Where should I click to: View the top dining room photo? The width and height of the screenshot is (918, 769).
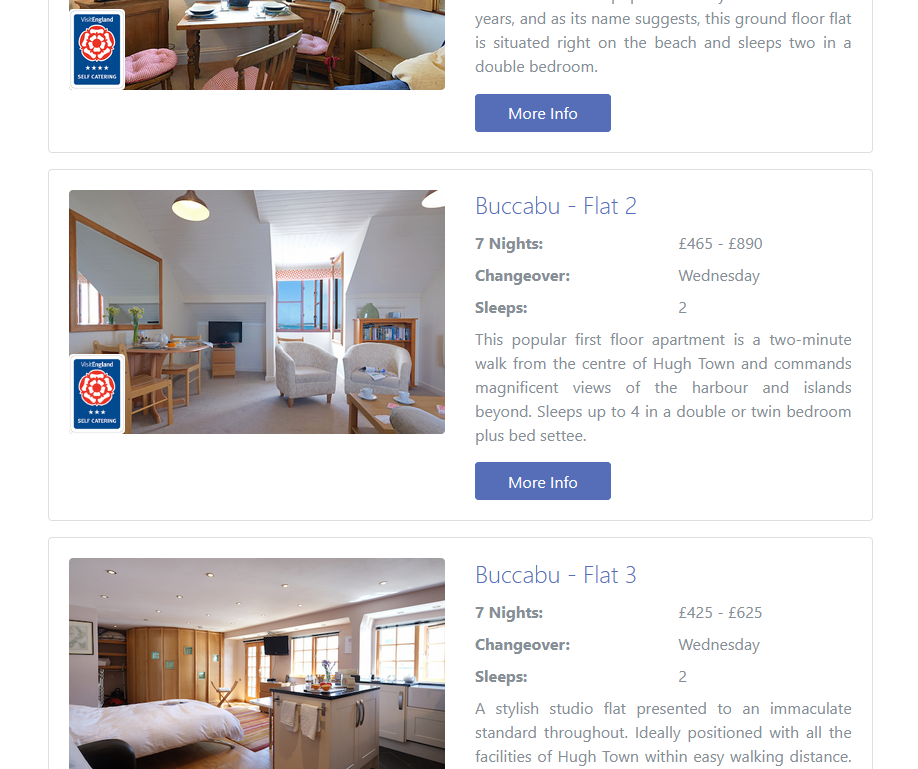[x=257, y=45]
